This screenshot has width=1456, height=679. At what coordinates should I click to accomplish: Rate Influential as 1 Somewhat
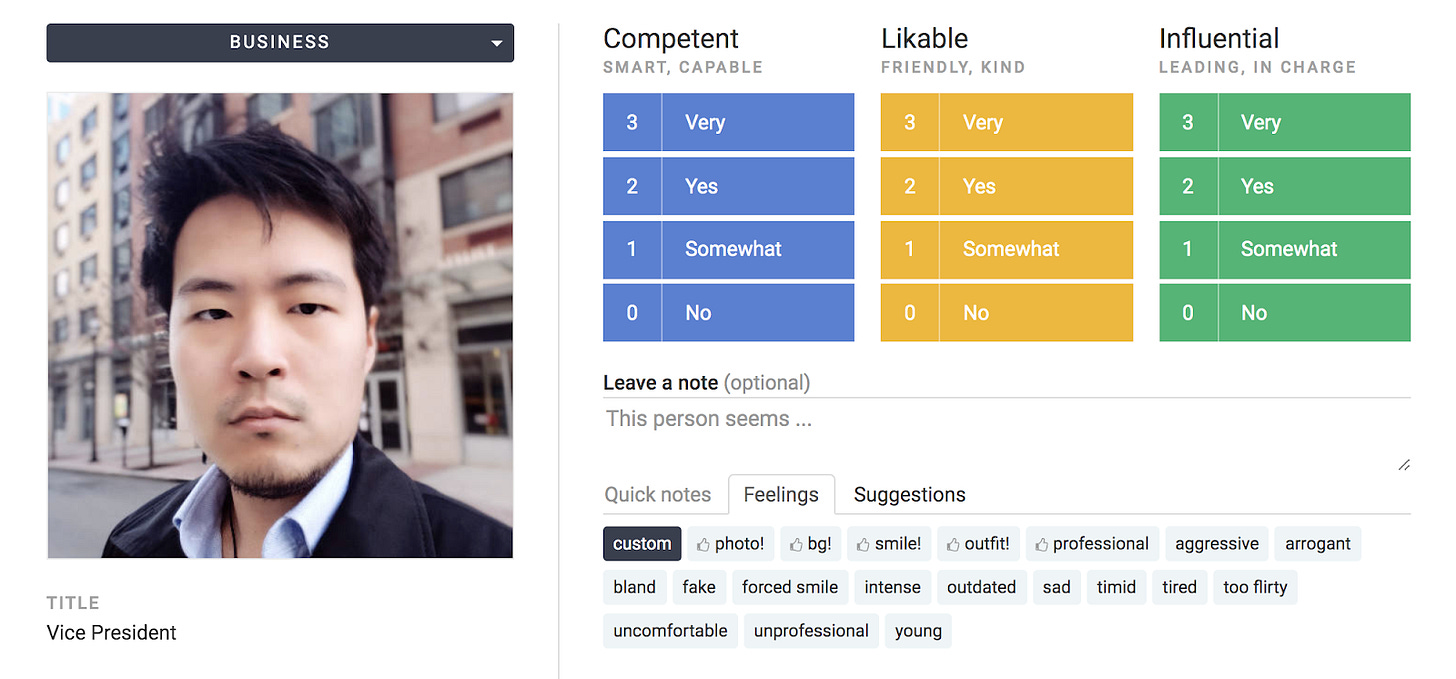coord(1284,249)
